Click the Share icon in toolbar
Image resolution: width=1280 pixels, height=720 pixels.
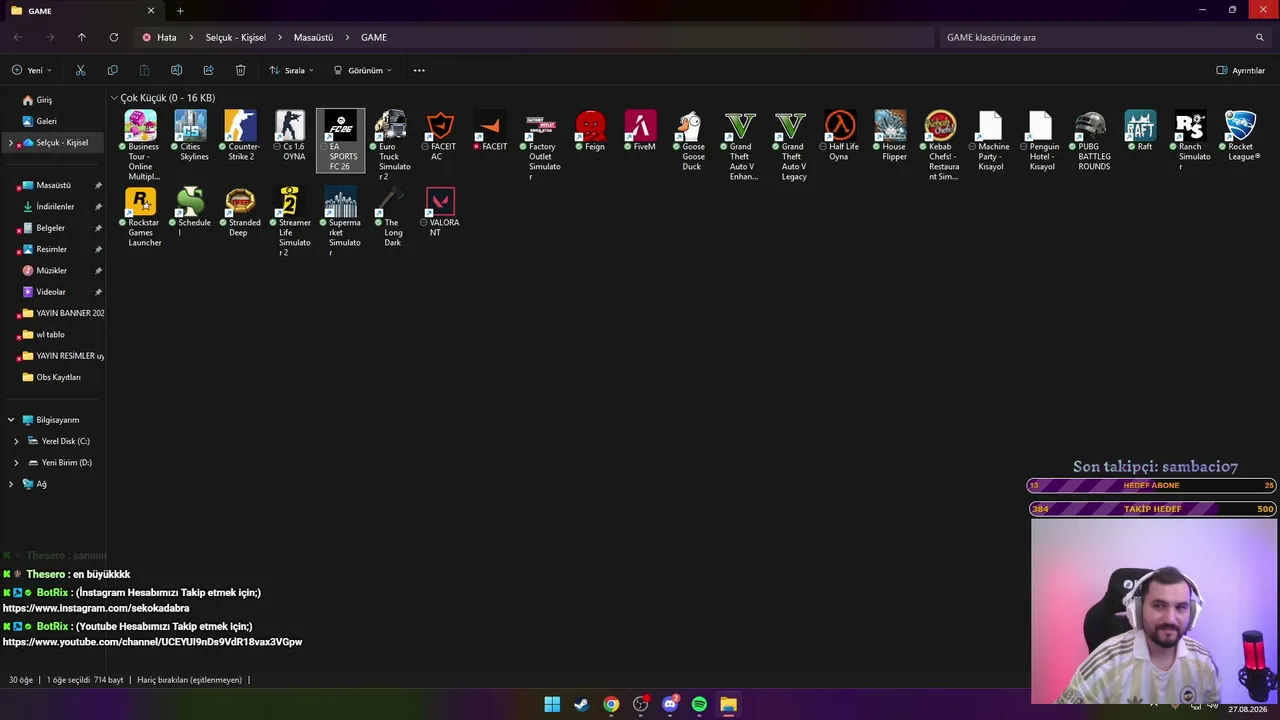click(x=208, y=70)
